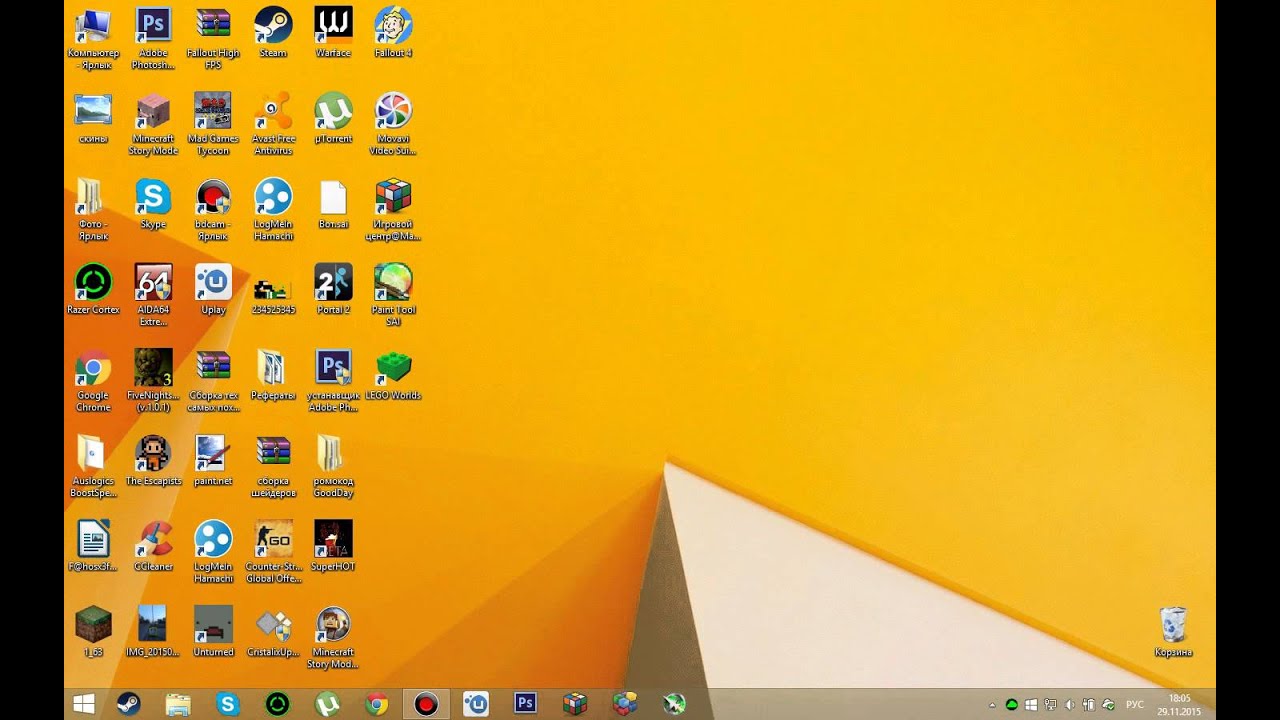Screen dimensions: 1280x720
Task: Select the Portal 2 shortcut
Action: tap(333, 289)
